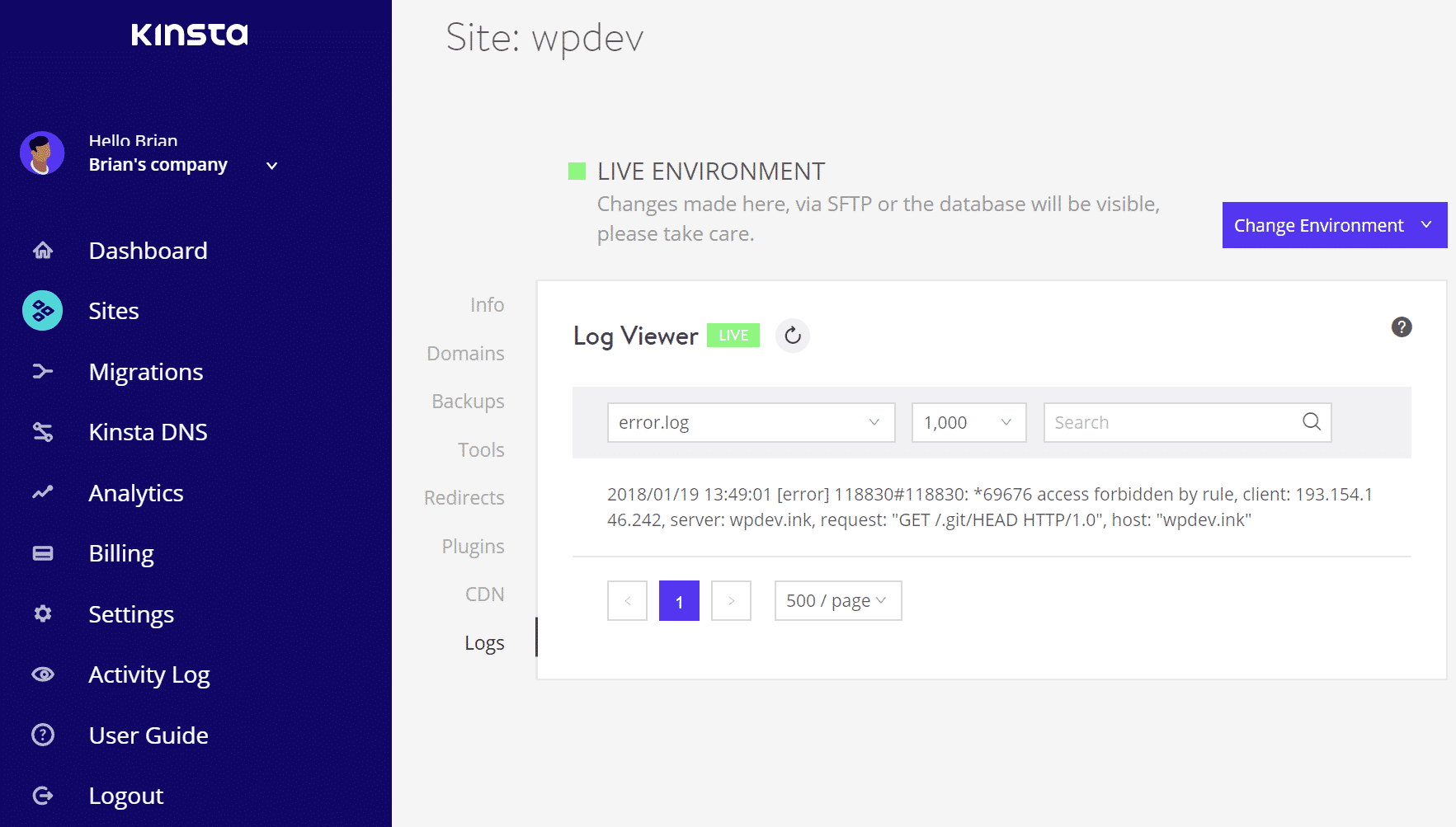Image resolution: width=1456 pixels, height=827 pixels.
Task: Switch to the Backups tab
Action: (468, 402)
